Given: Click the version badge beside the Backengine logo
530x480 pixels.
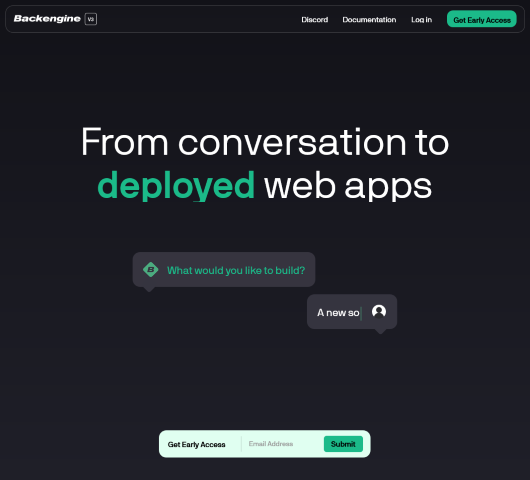Looking at the screenshot, I should 91,19.
